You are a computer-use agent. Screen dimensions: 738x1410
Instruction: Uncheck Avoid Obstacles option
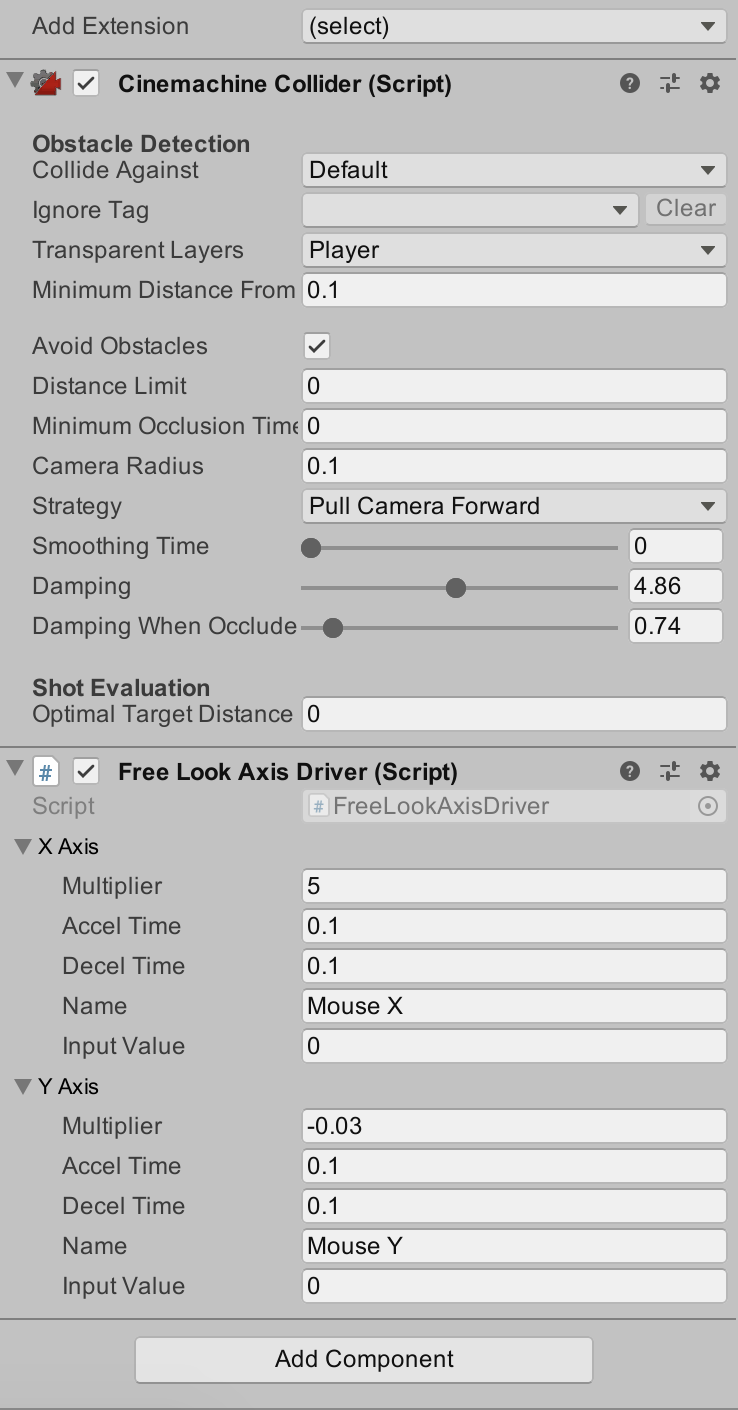click(x=317, y=346)
